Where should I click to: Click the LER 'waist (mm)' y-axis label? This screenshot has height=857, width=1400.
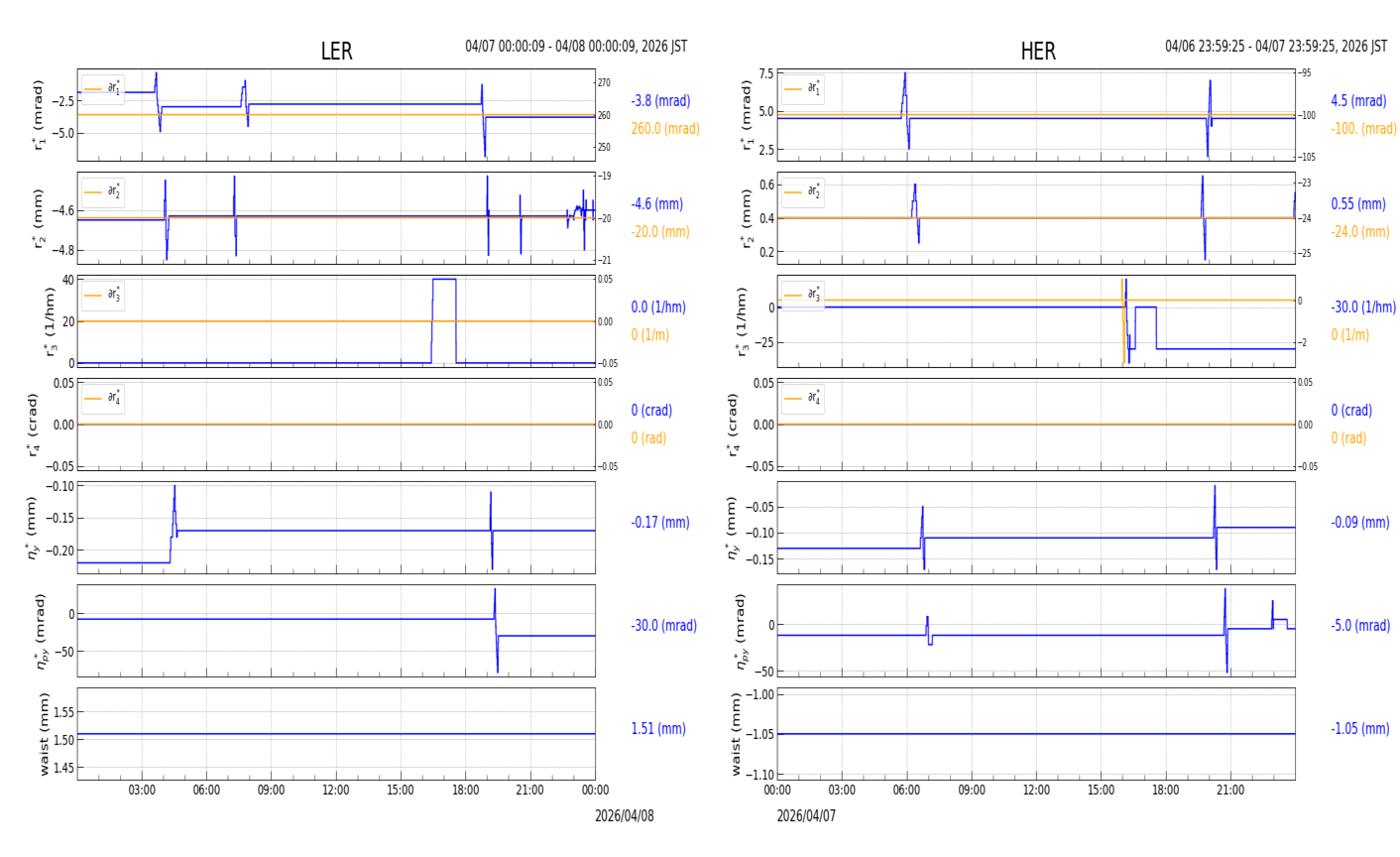pyautogui.click(x=43, y=734)
